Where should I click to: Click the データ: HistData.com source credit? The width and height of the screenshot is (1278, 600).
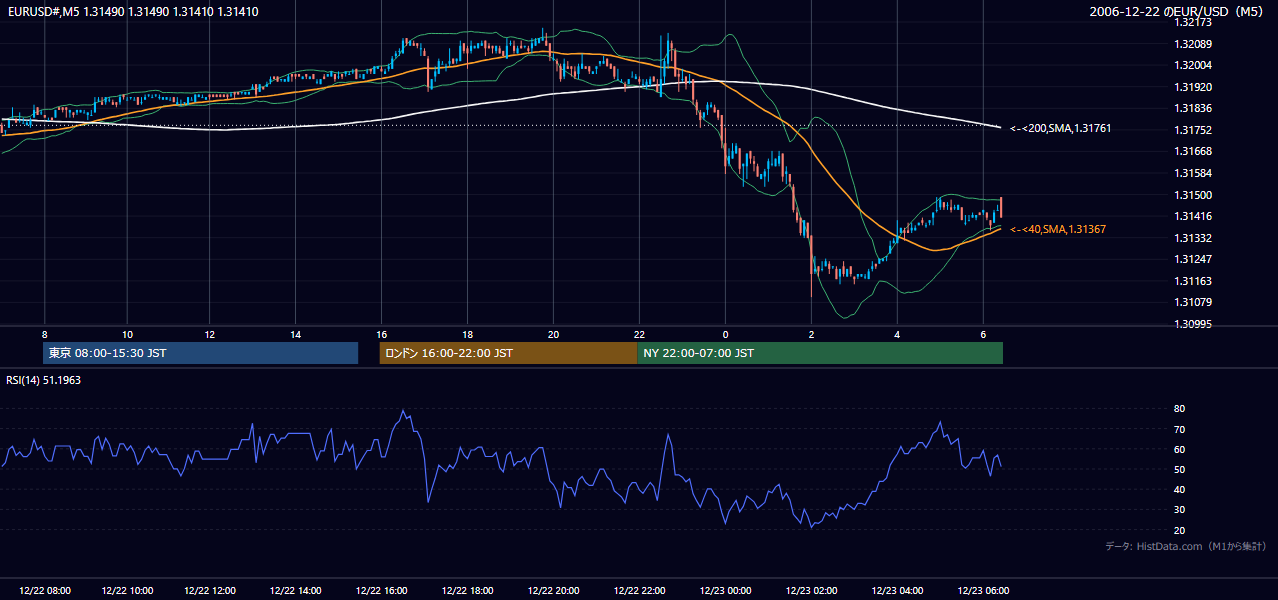[x=1186, y=546]
